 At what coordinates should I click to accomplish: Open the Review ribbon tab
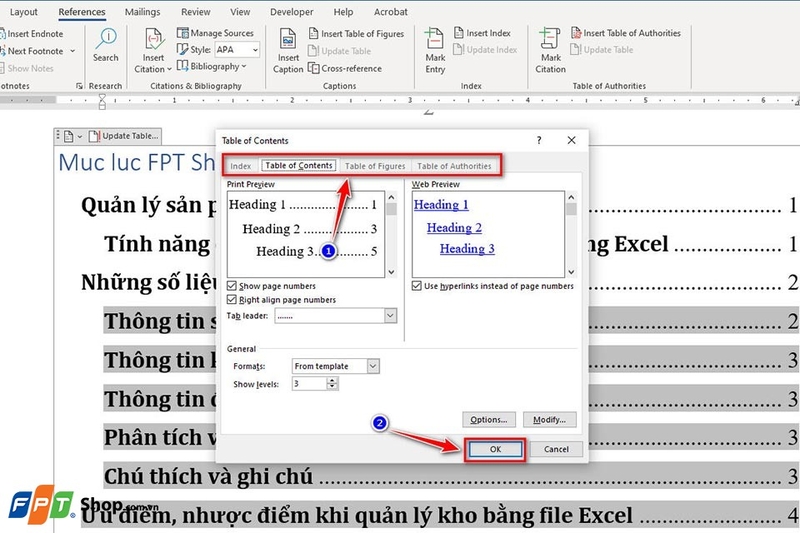[x=195, y=12]
